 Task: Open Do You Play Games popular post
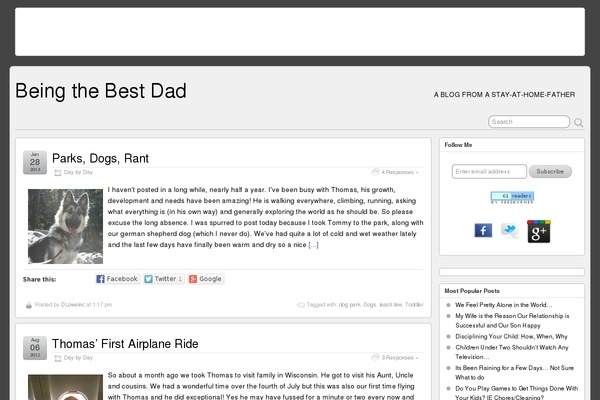[517, 393]
